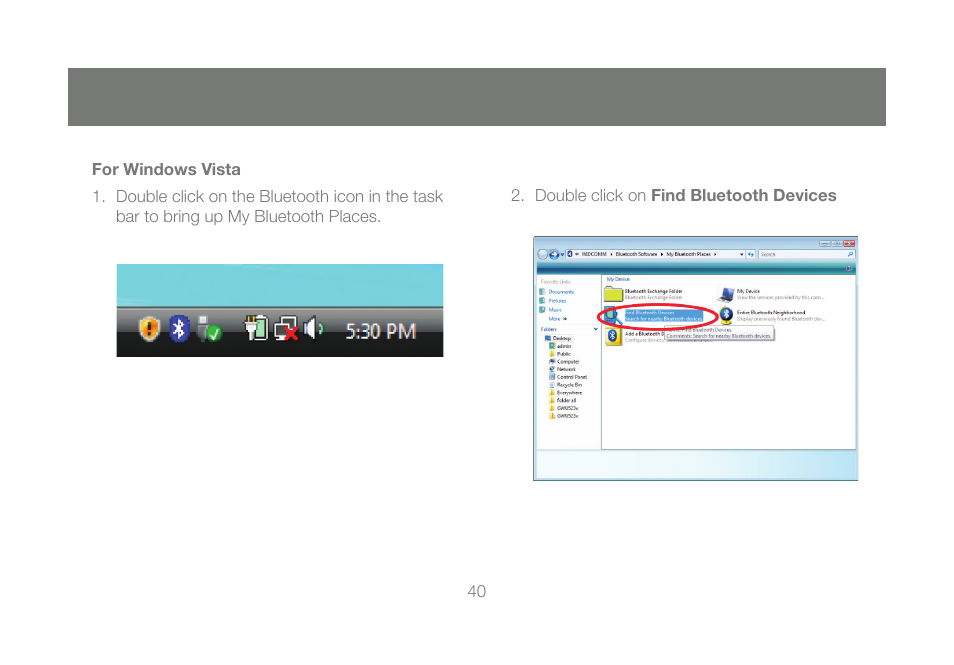954x665 pixels.
Task: Expand More favorite links
Action: point(557,319)
